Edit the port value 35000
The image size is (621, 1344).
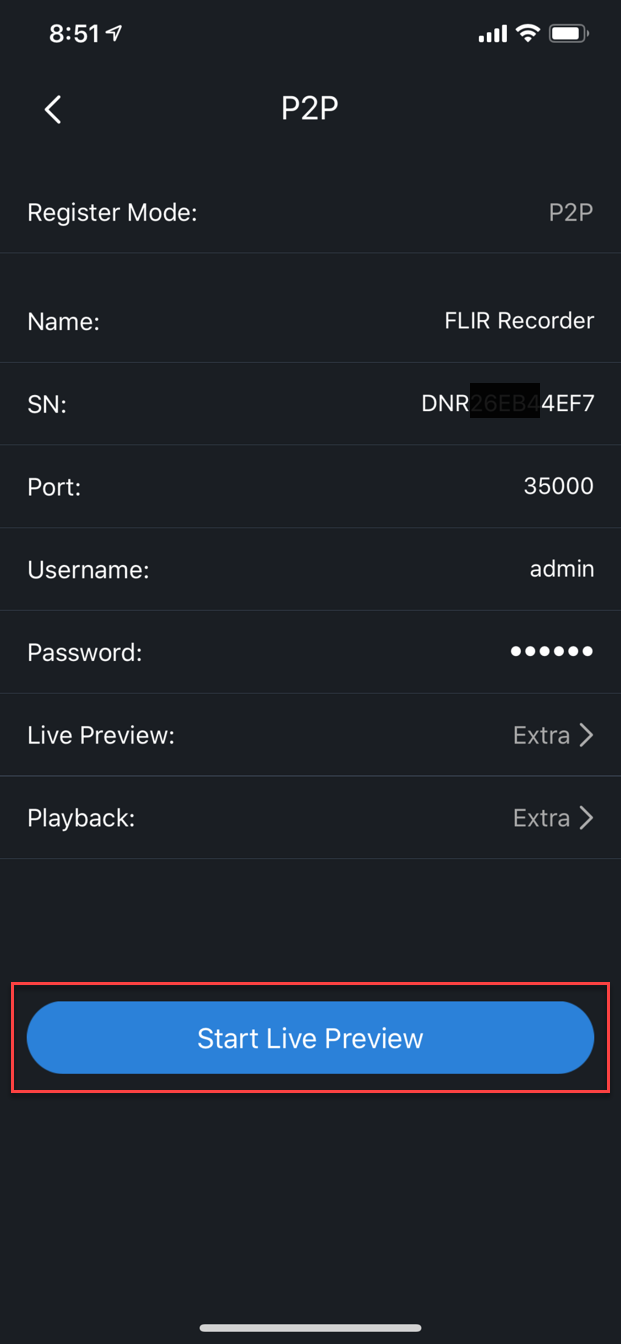(x=558, y=486)
